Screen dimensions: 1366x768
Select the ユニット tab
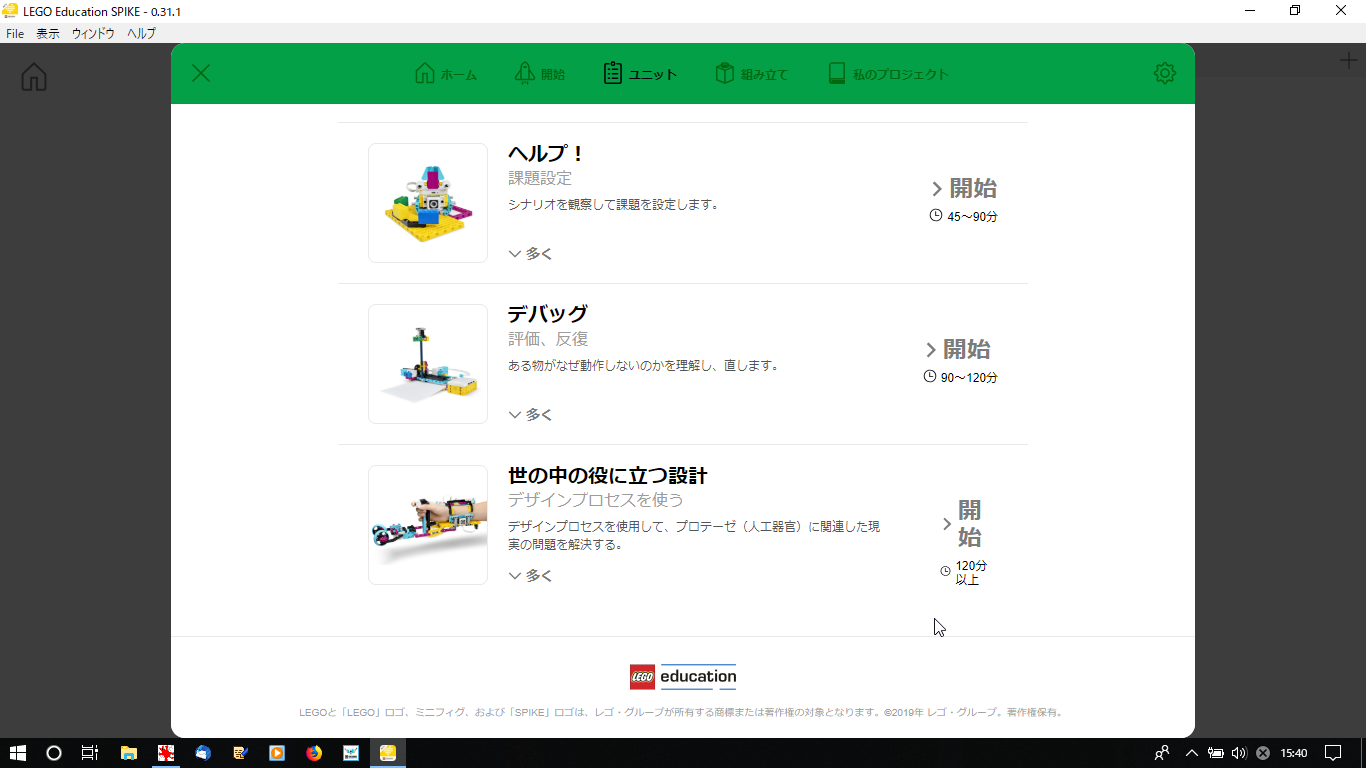641,74
